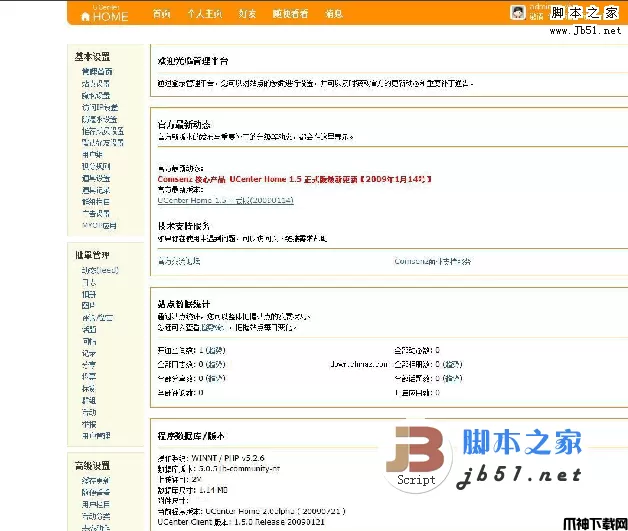This screenshot has width=628, height=531.
Task: Open 站点设置 in sidebar
Action: tap(96, 84)
